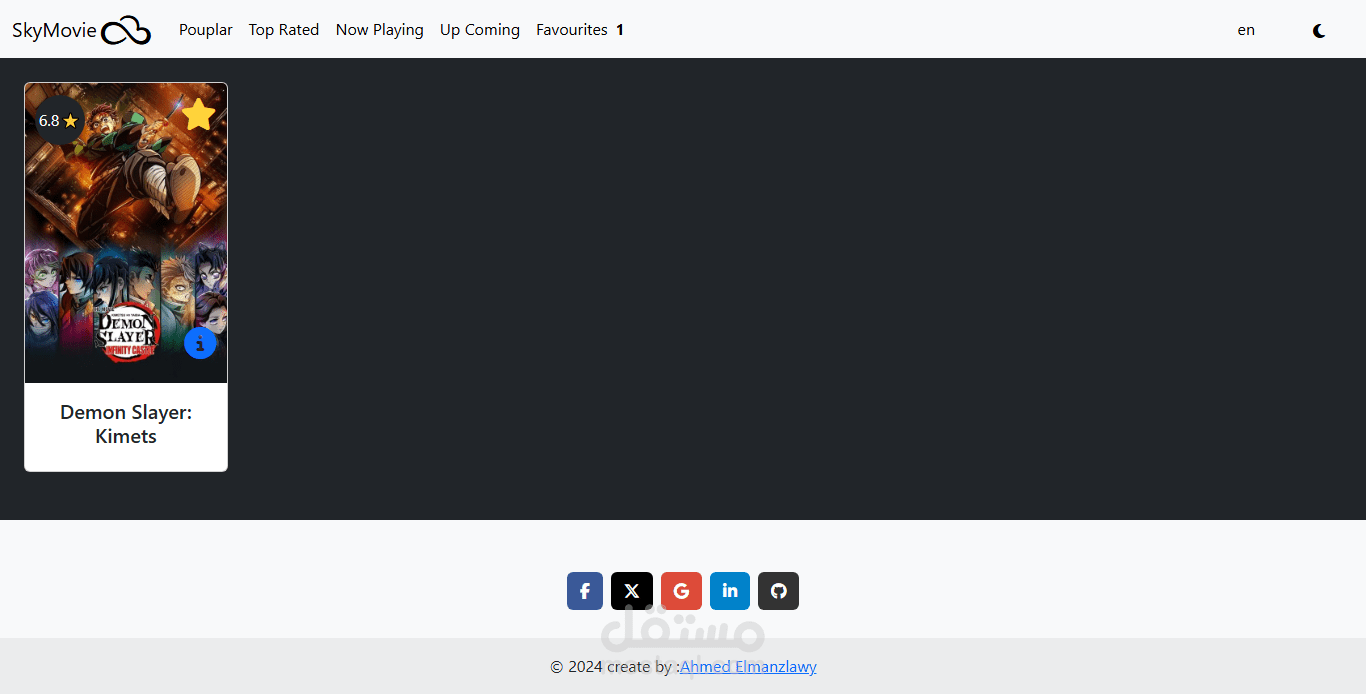Select the Demon Slayer movie poster
The image size is (1366, 694).
tap(126, 233)
